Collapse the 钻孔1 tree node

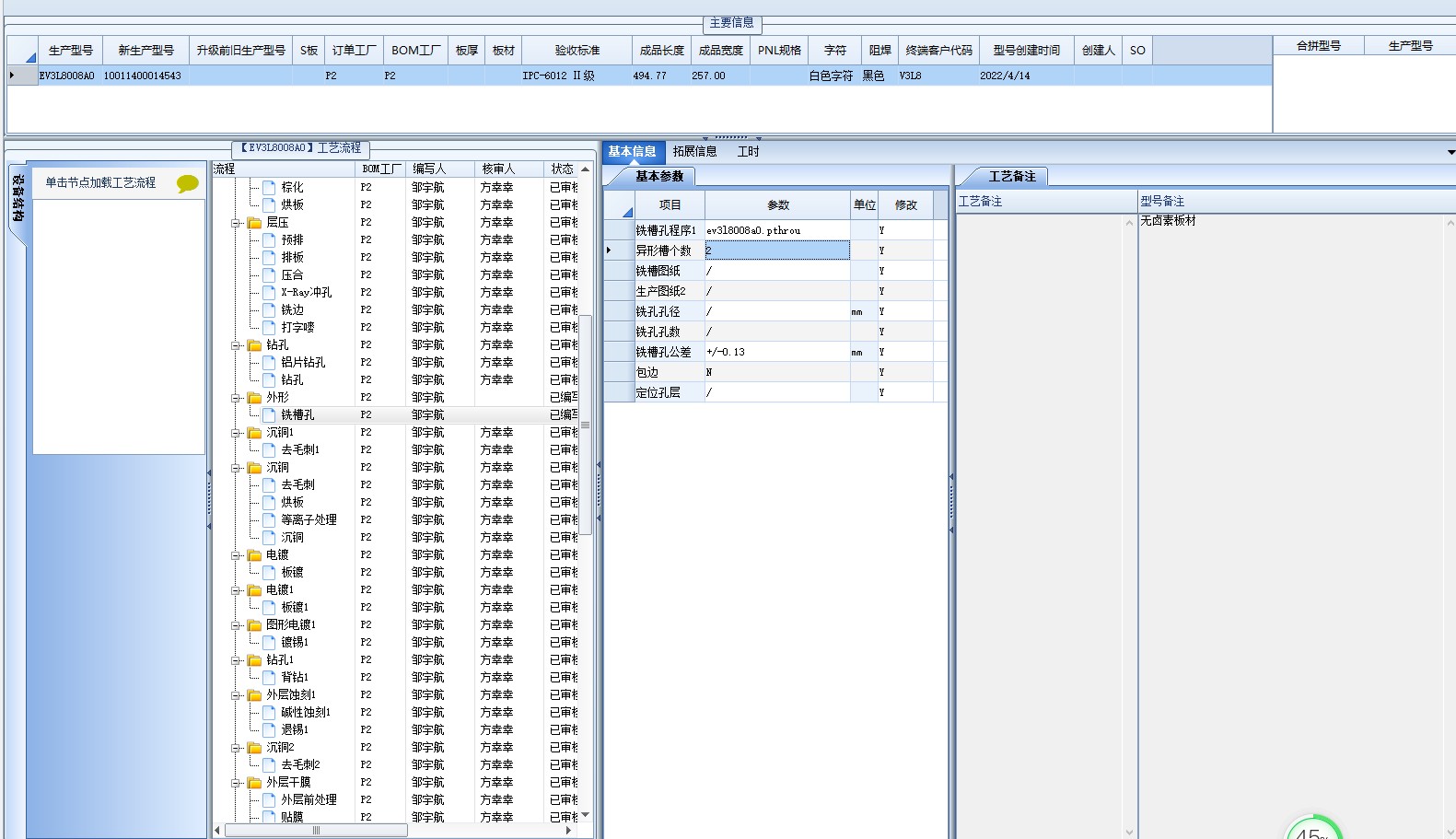tap(237, 660)
